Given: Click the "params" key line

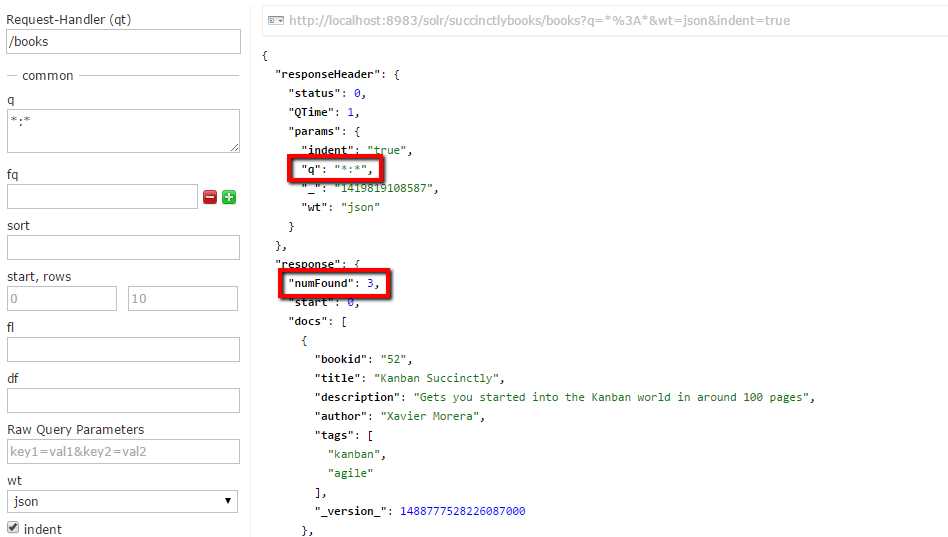Looking at the screenshot, I should pyautogui.click(x=325, y=131).
